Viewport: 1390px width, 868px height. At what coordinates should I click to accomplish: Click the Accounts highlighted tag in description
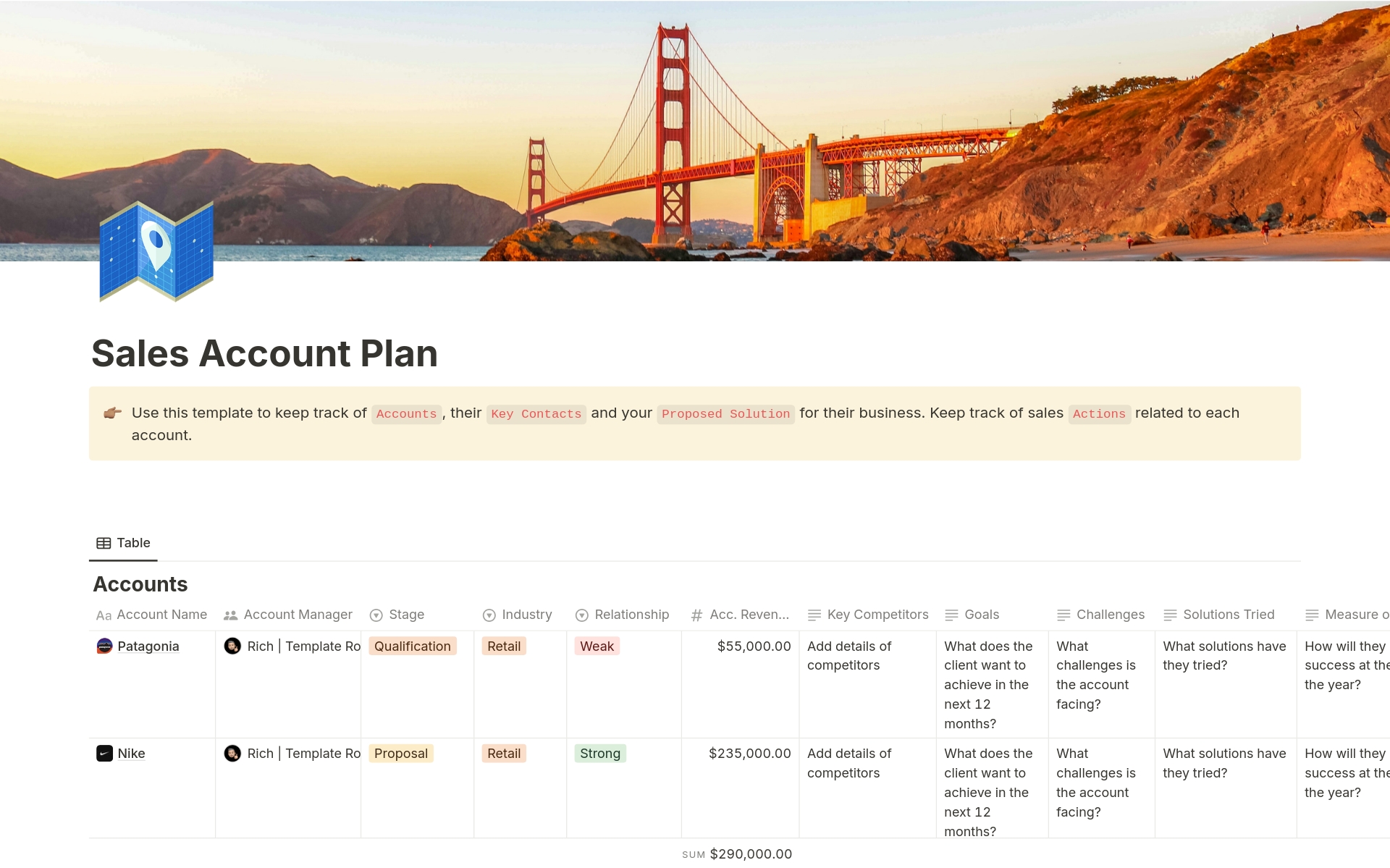405,412
